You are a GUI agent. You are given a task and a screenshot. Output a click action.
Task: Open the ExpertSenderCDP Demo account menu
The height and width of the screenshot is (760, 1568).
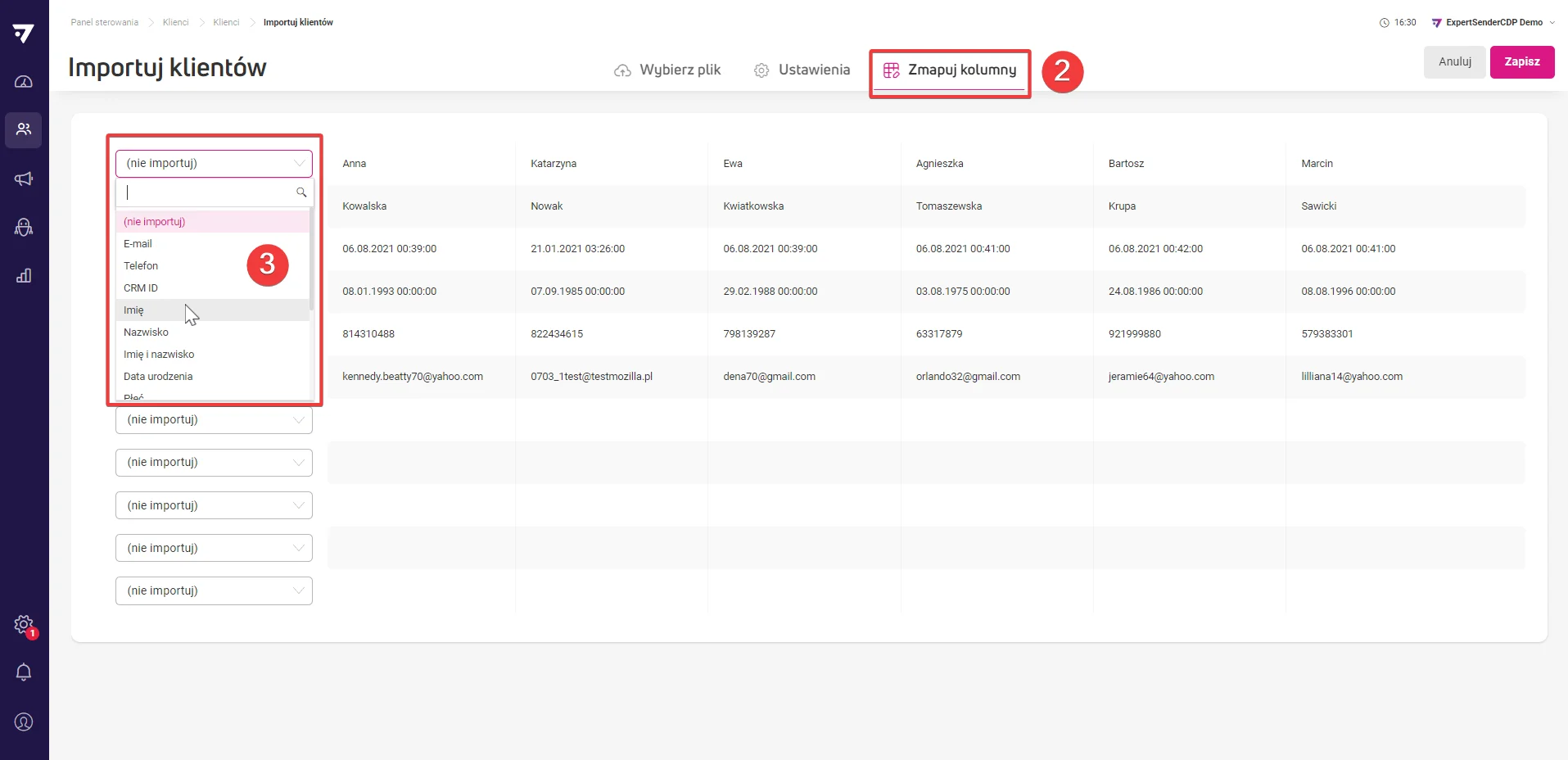(x=1493, y=22)
